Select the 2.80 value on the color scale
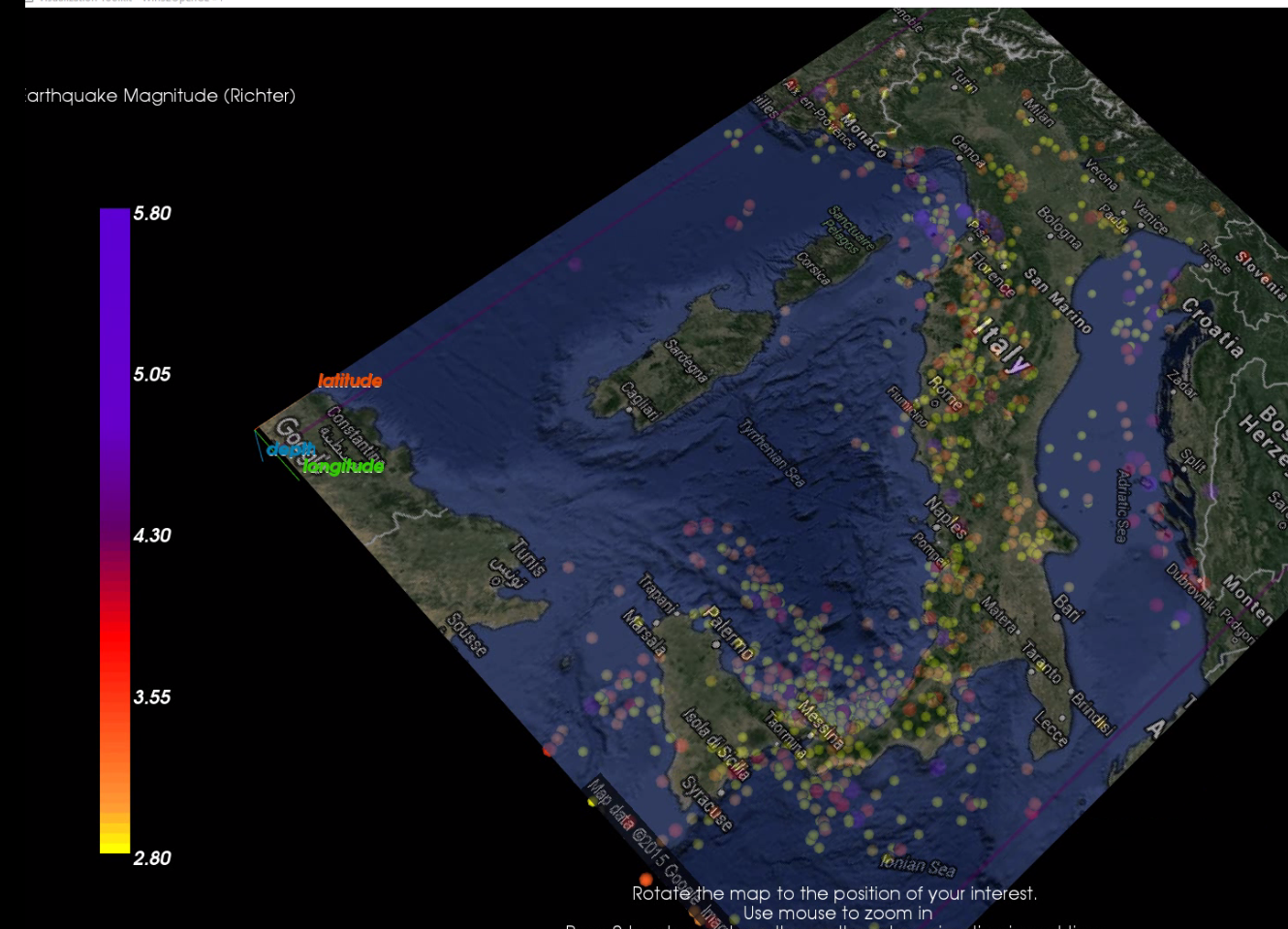This screenshot has width=1288, height=929. pos(152,858)
